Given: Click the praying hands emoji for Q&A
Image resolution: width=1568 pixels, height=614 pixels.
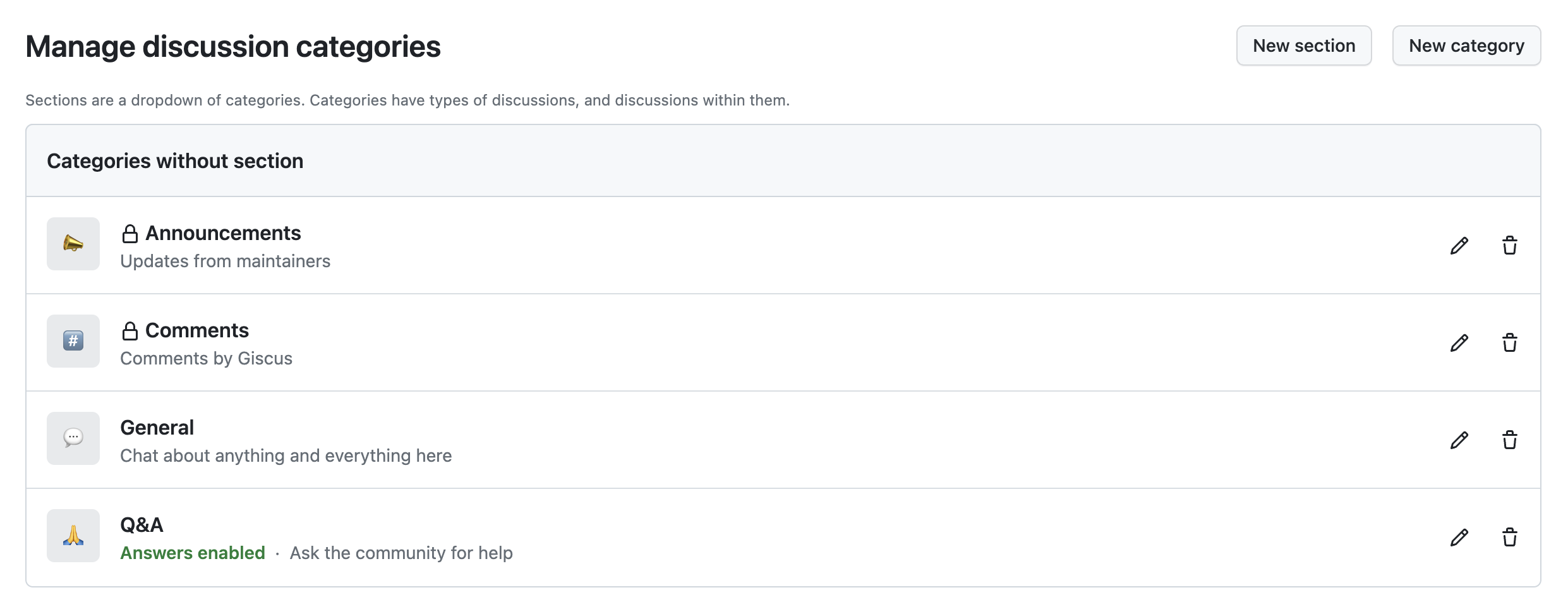Looking at the screenshot, I should coord(73,536).
